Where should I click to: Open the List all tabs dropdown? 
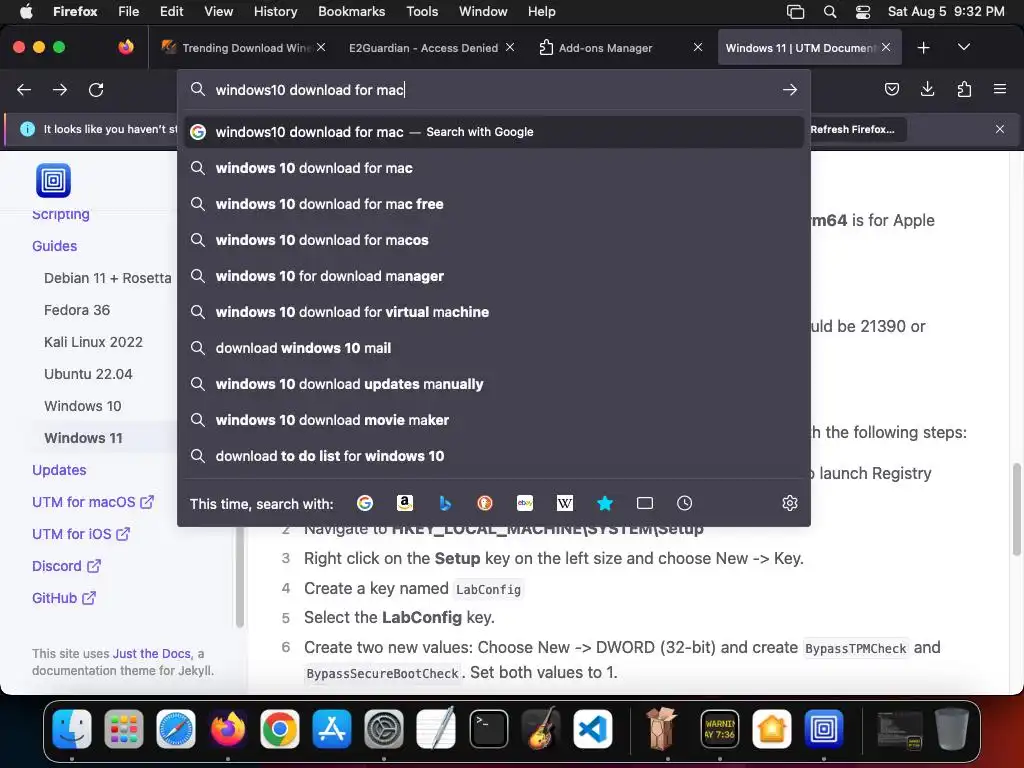click(x=964, y=47)
